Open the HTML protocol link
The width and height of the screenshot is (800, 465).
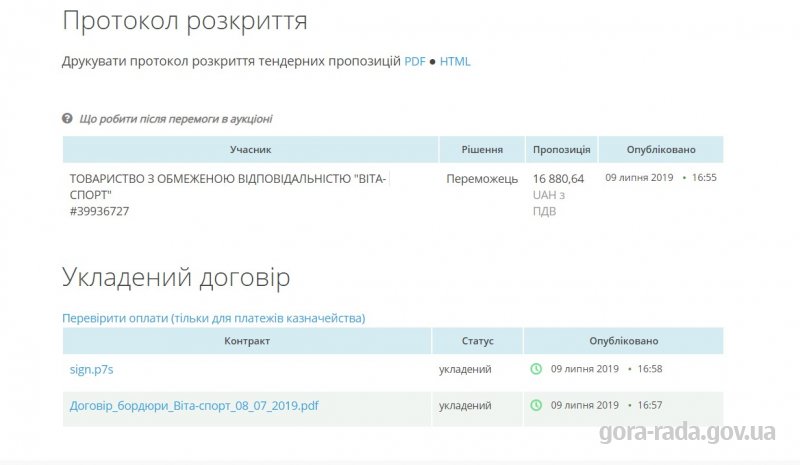(455, 61)
